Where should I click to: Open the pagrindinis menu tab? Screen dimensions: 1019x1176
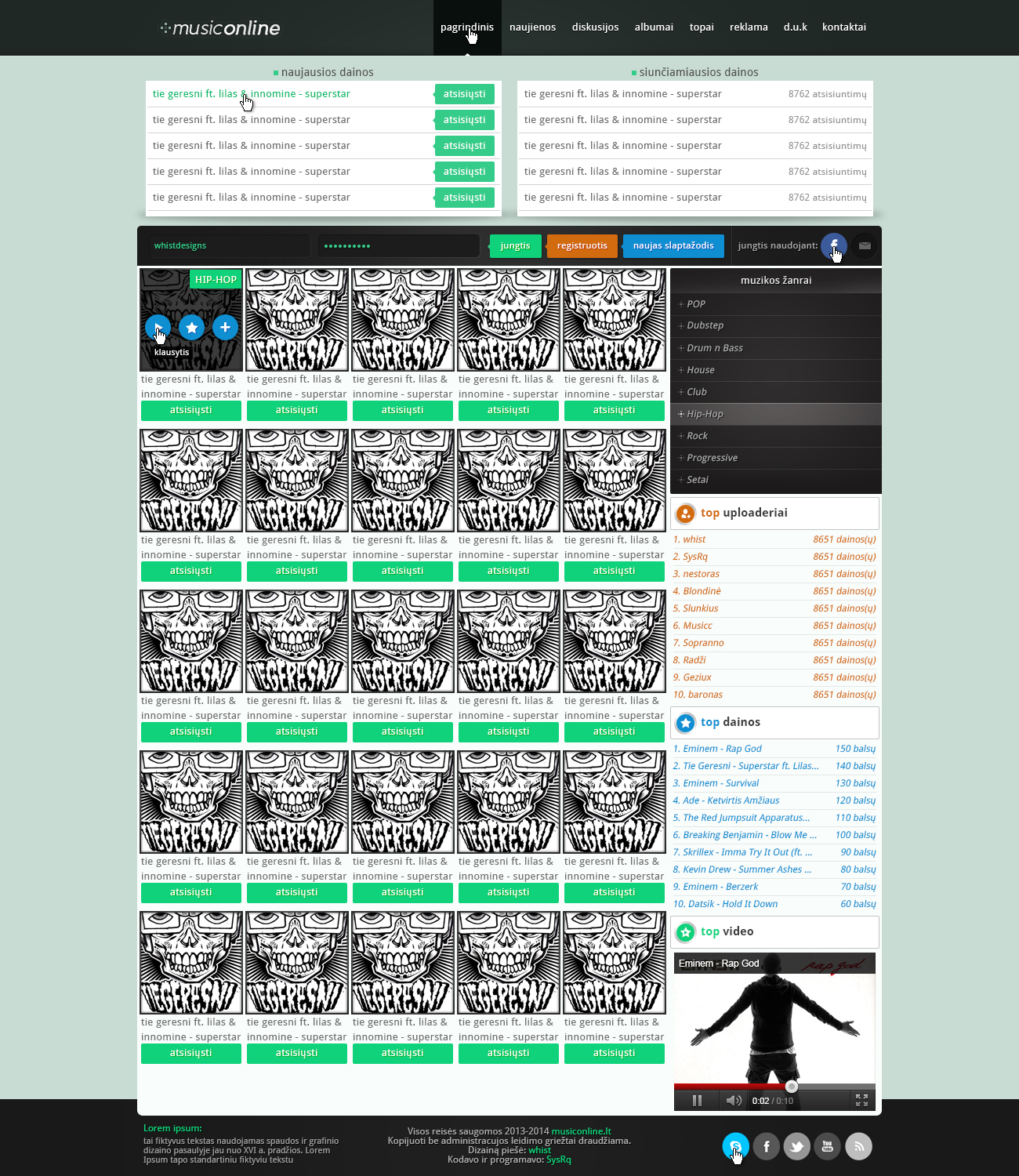pos(467,27)
